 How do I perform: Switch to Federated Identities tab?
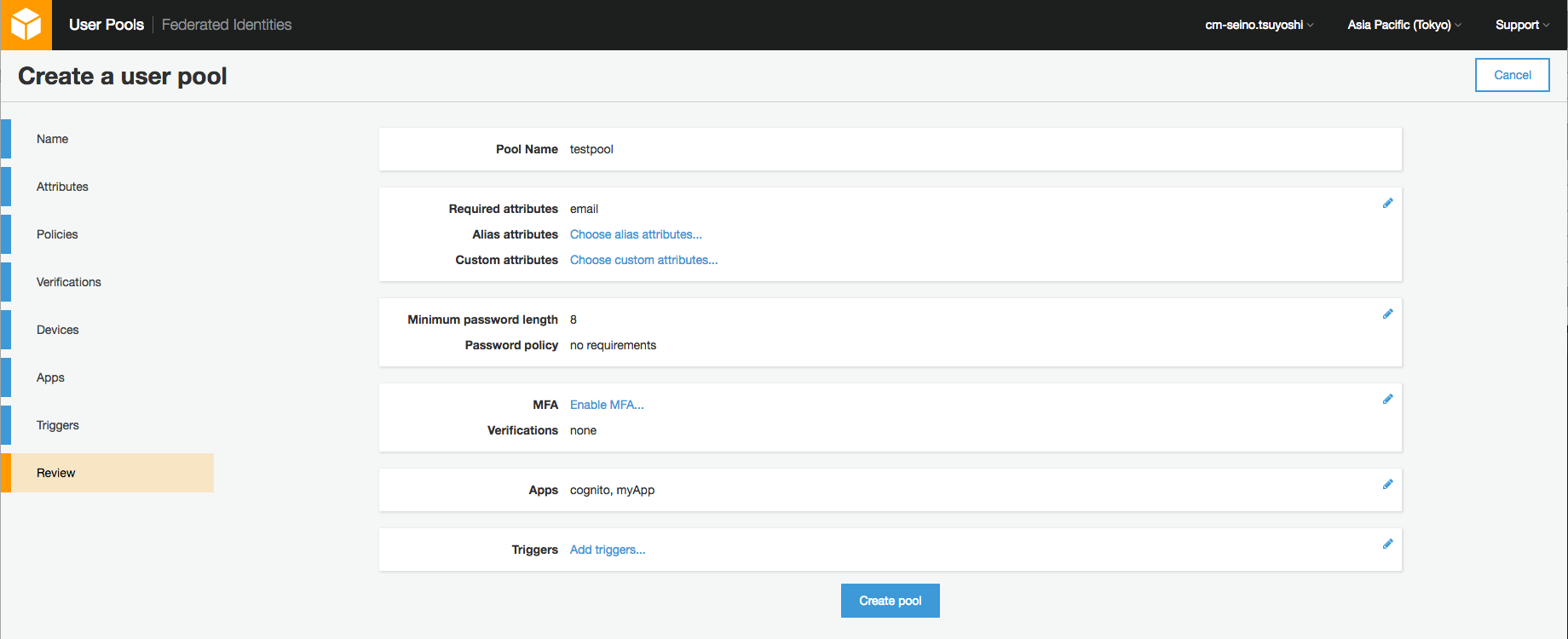pyautogui.click(x=227, y=25)
